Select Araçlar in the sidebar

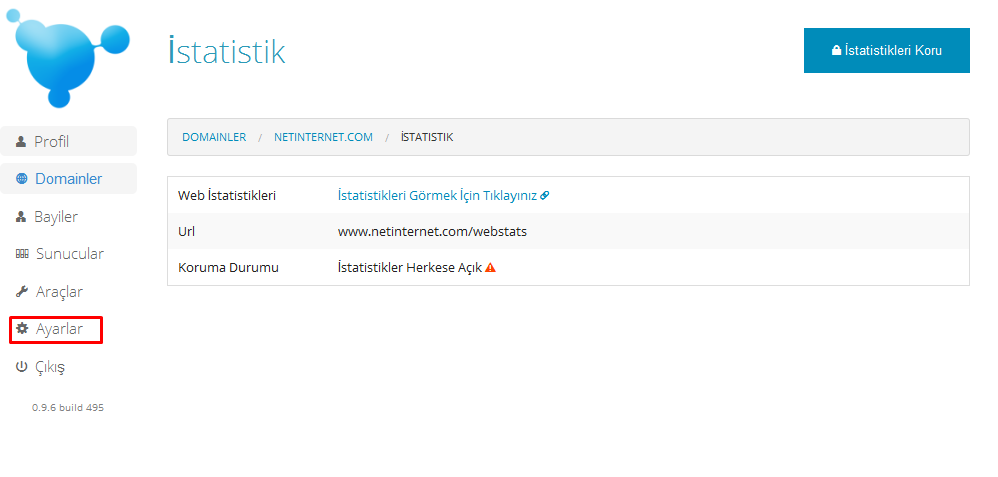click(59, 292)
